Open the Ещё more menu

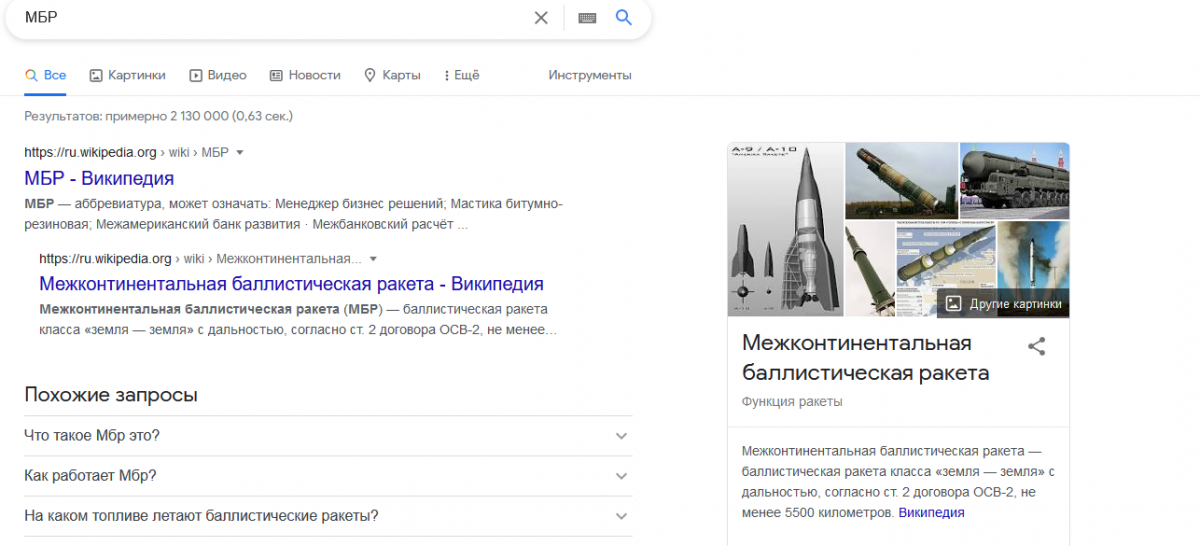coord(460,75)
